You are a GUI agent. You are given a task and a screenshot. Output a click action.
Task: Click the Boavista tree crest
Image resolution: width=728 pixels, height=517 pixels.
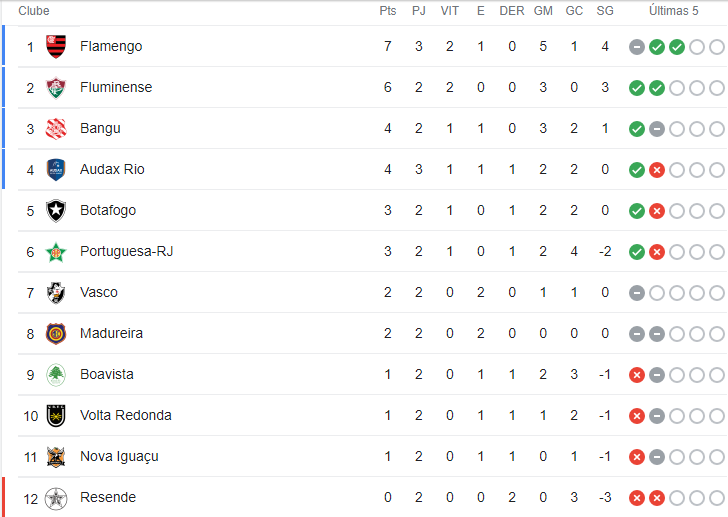point(56,375)
